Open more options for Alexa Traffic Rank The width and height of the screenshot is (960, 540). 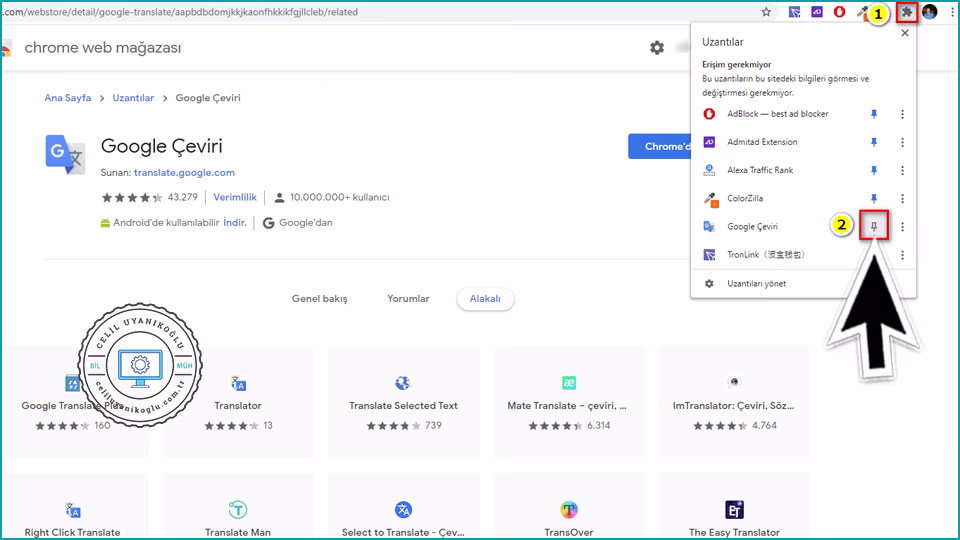point(902,170)
